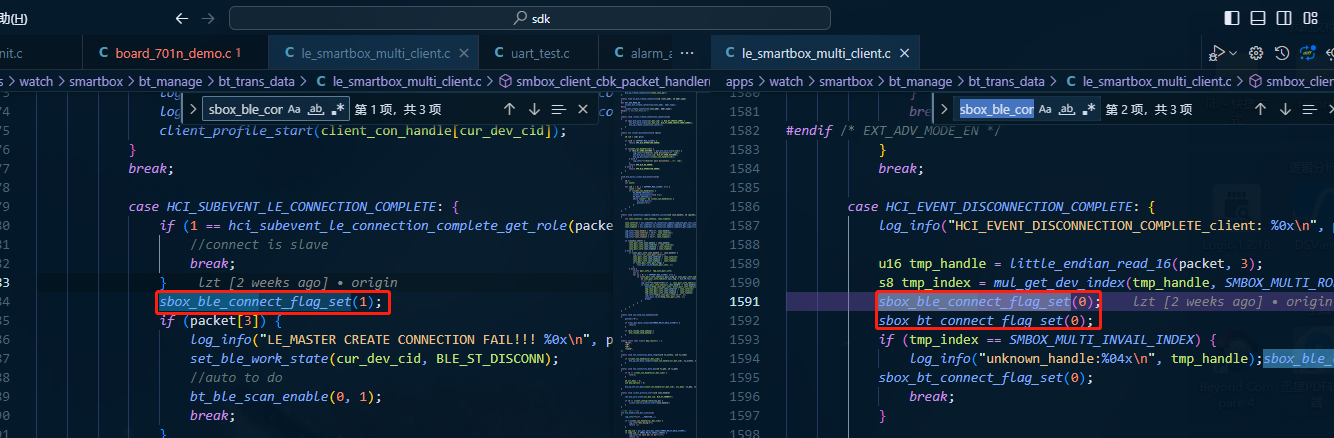
Task: Expand replace field in left find widget
Action: [x=194, y=109]
